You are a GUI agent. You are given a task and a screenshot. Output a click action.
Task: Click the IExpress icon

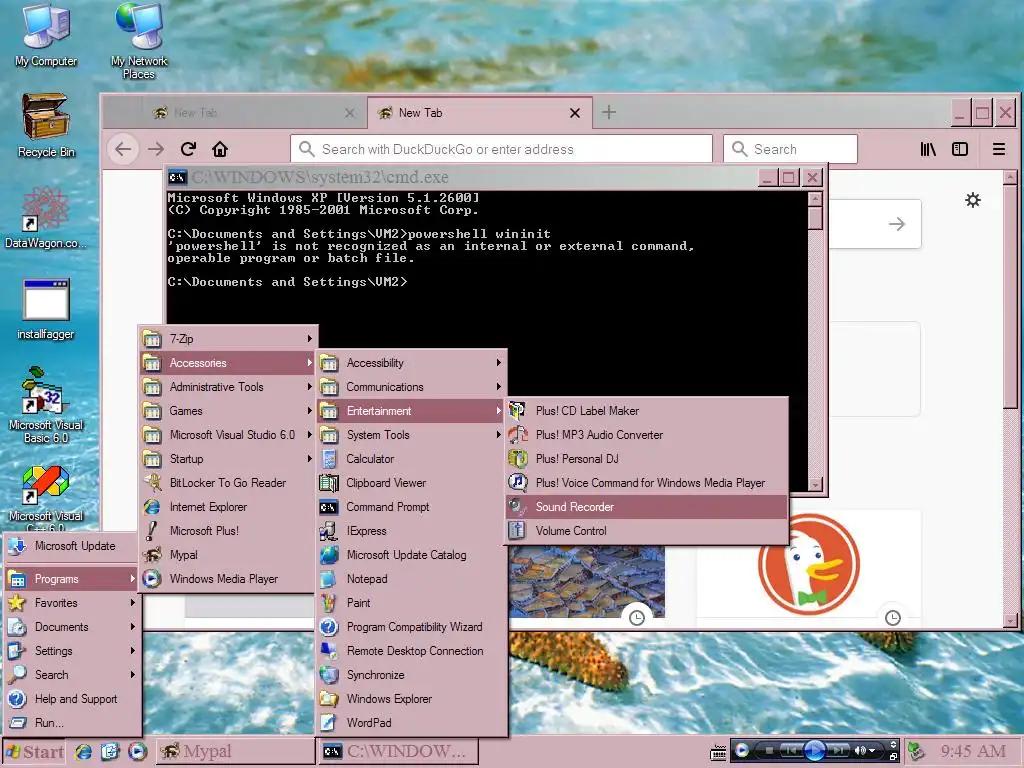click(x=329, y=531)
